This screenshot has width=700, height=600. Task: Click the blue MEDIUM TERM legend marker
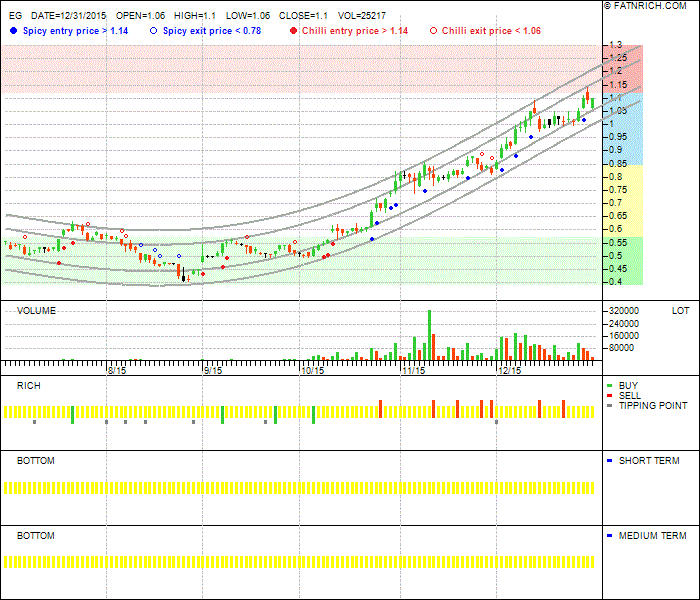[x=609, y=536]
